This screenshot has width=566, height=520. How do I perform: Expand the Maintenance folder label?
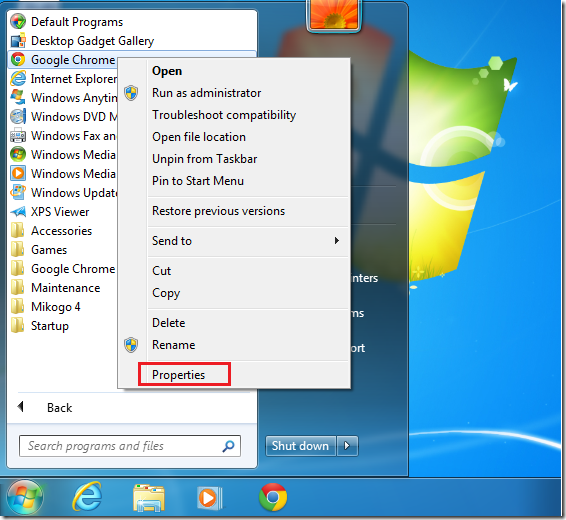point(66,288)
